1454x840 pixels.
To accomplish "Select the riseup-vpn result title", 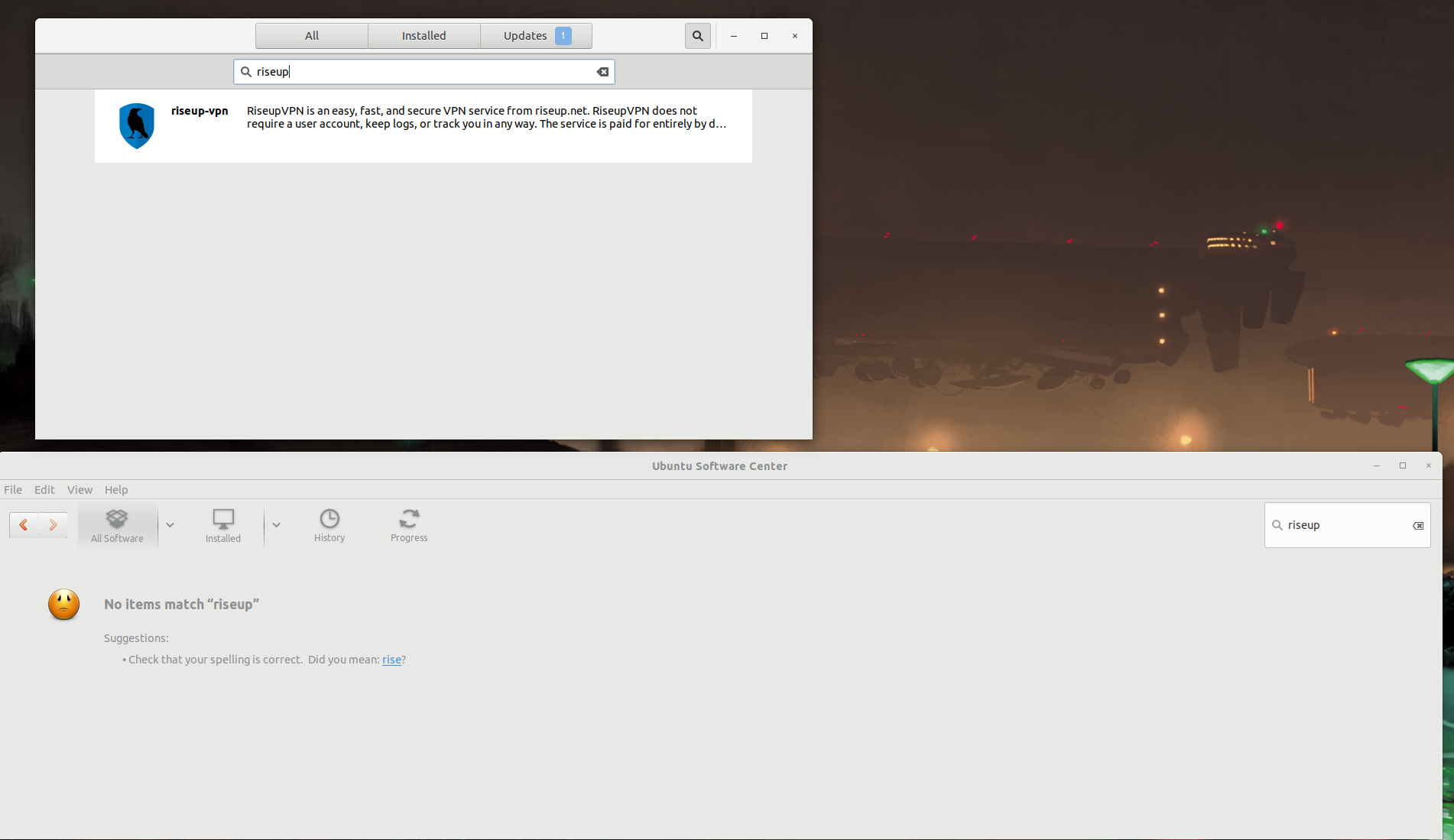I will [200, 111].
